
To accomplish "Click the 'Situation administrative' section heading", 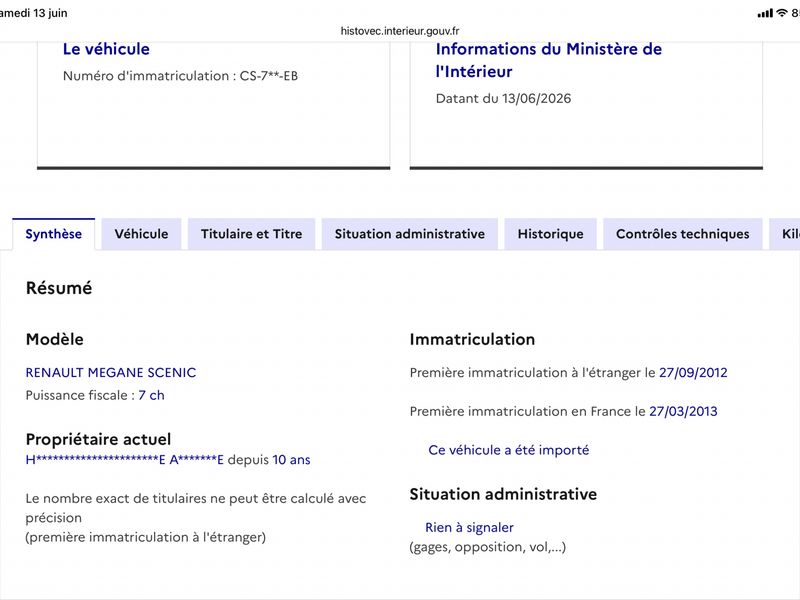I will tap(503, 494).
